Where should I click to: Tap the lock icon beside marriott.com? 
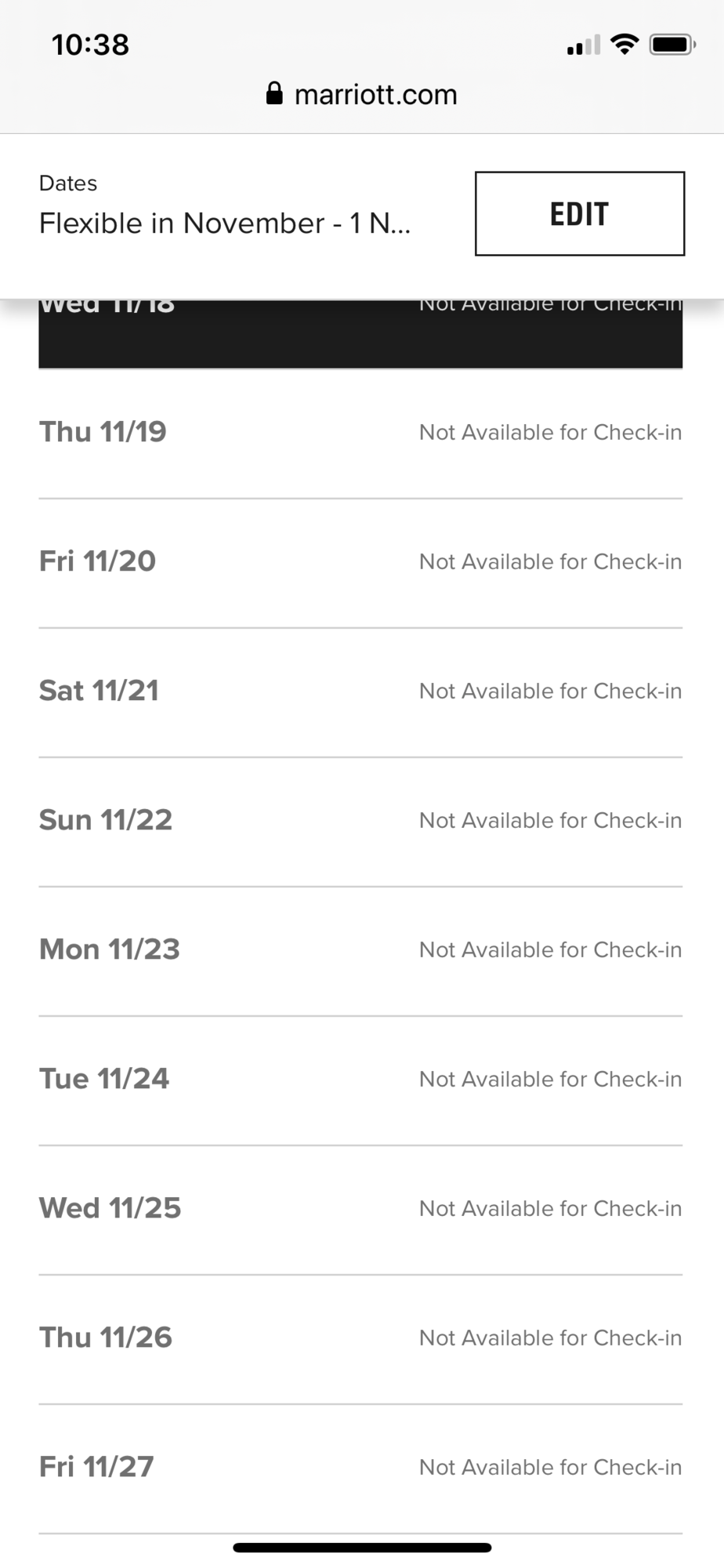[x=274, y=93]
